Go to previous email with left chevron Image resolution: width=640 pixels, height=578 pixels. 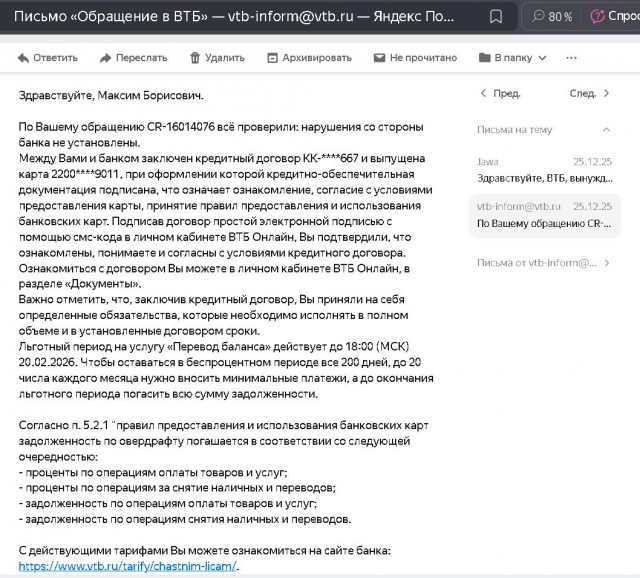coord(483,93)
